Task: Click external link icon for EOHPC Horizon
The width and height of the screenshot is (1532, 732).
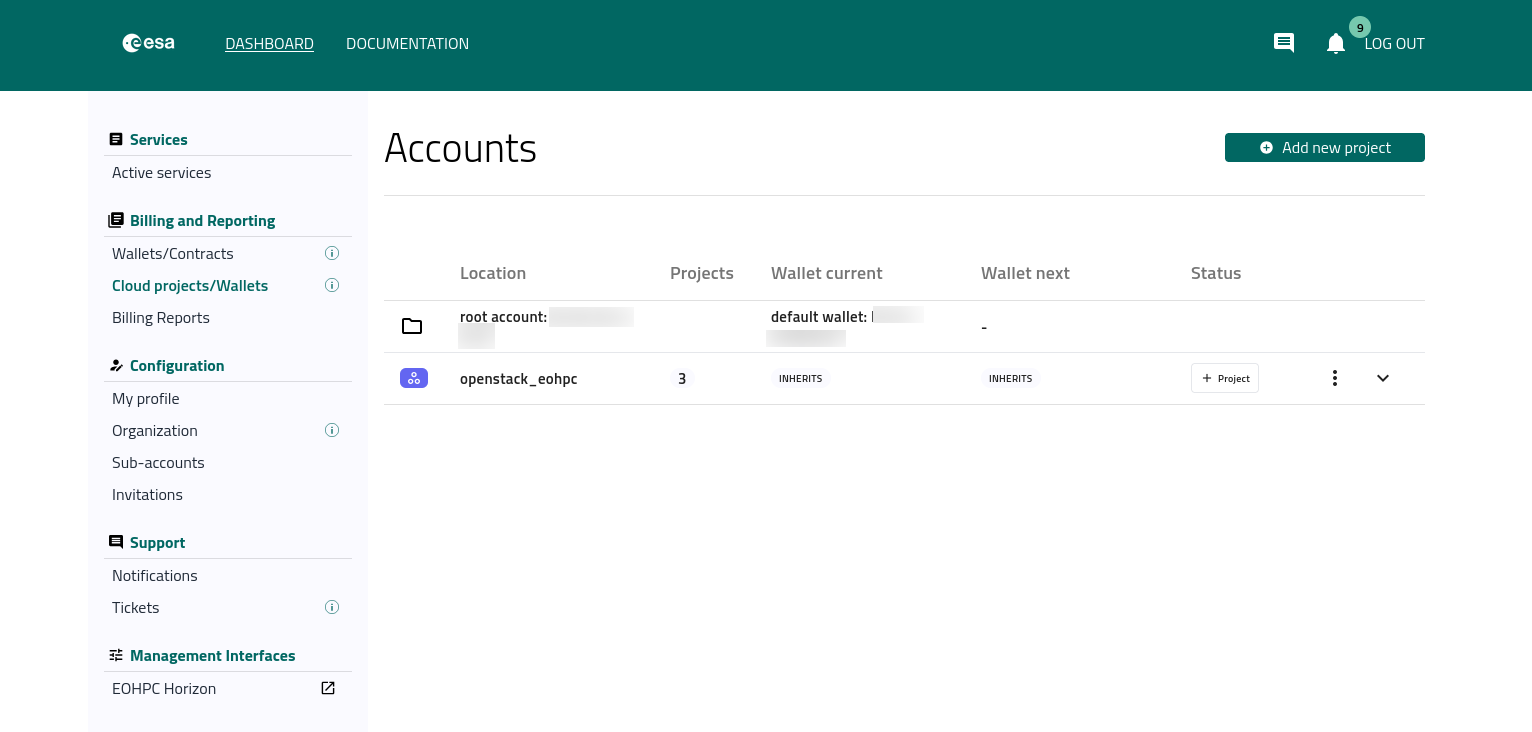Action: [x=328, y=688]
